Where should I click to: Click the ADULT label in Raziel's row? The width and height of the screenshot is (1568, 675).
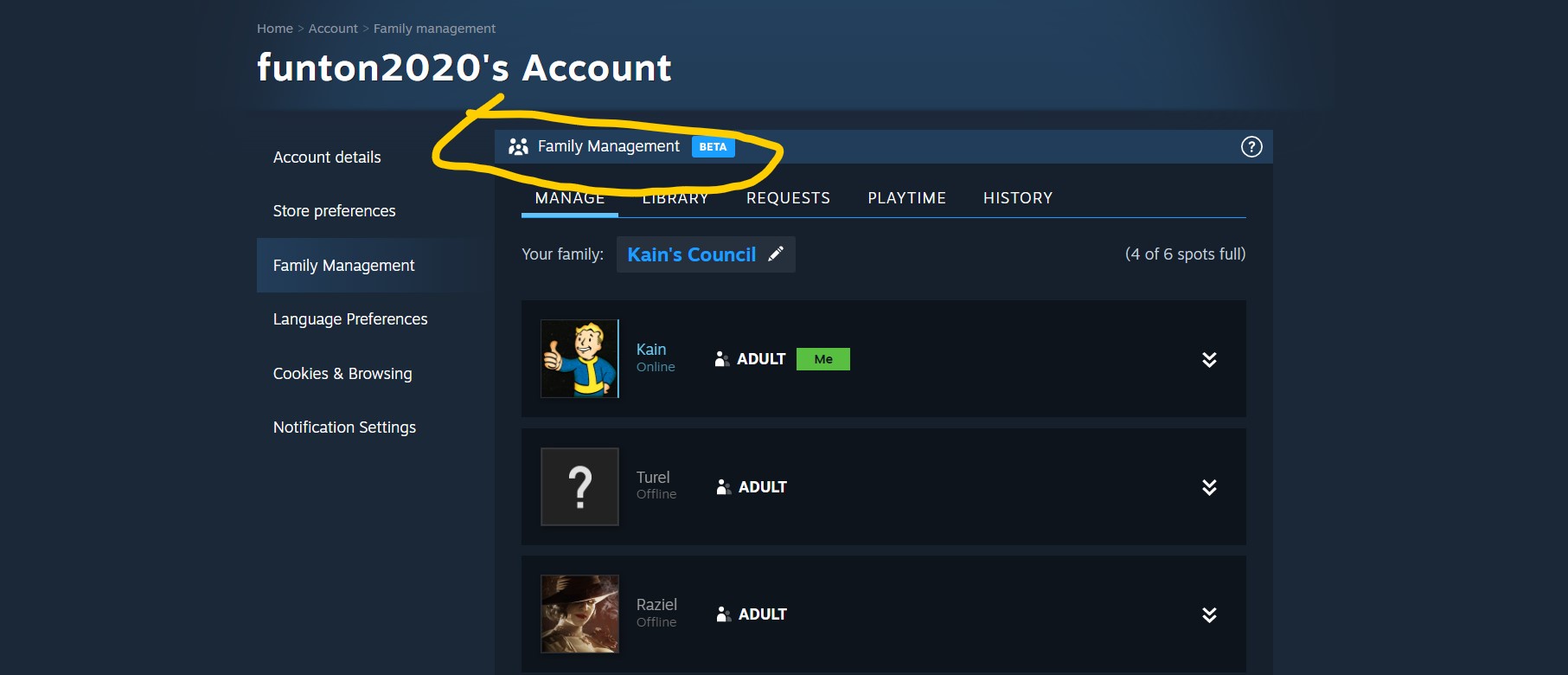(763, 614)
